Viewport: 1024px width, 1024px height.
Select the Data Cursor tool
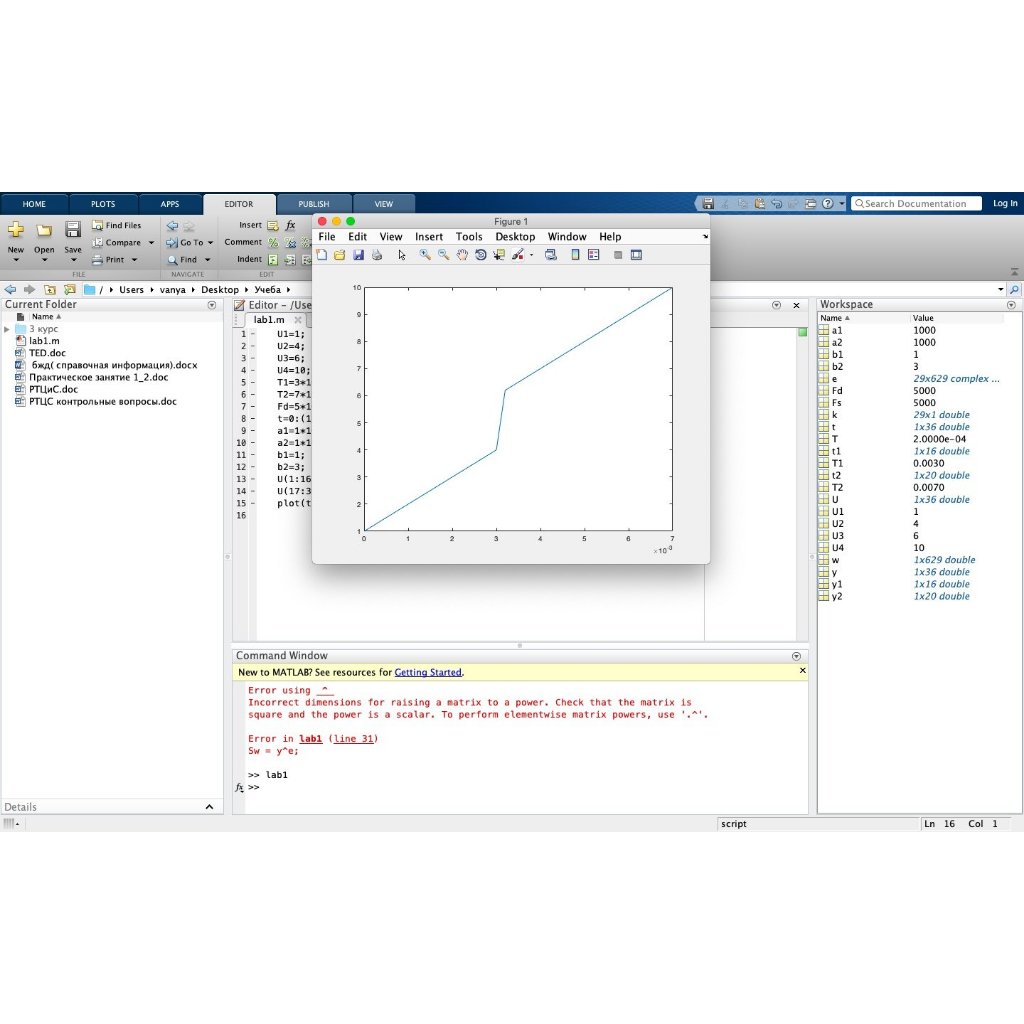pyautogui.click(x=499, y=255)
